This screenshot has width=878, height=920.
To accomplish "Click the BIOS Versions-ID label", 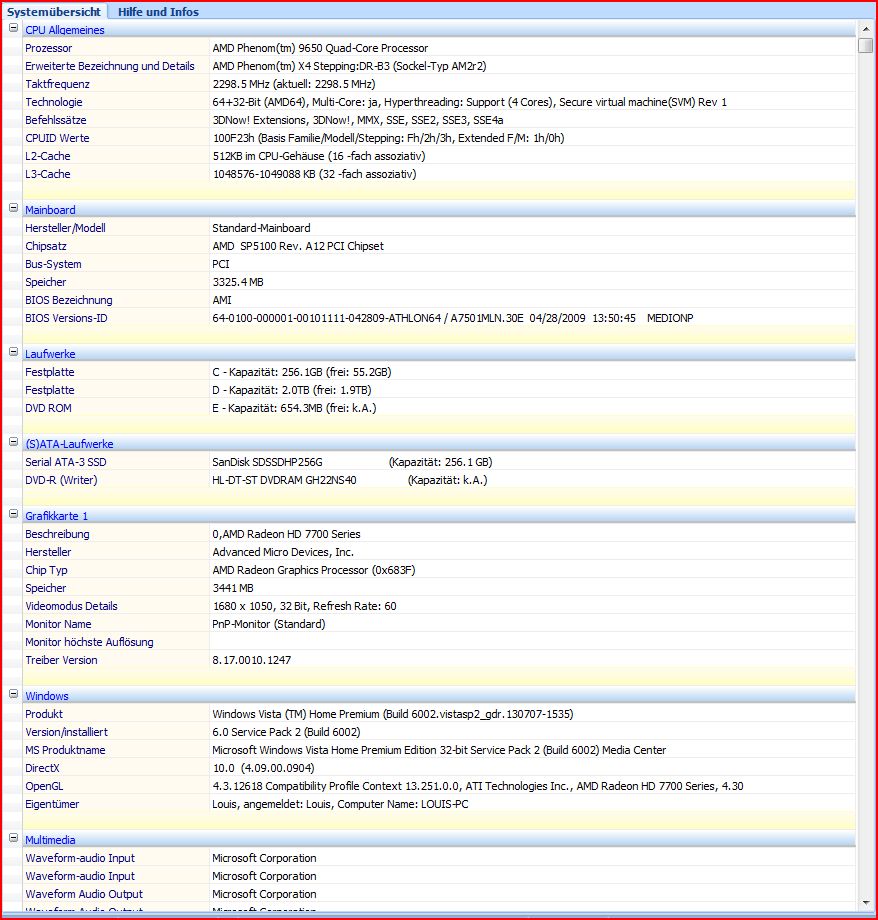I will pyautogui.click(x=66, y=318).
